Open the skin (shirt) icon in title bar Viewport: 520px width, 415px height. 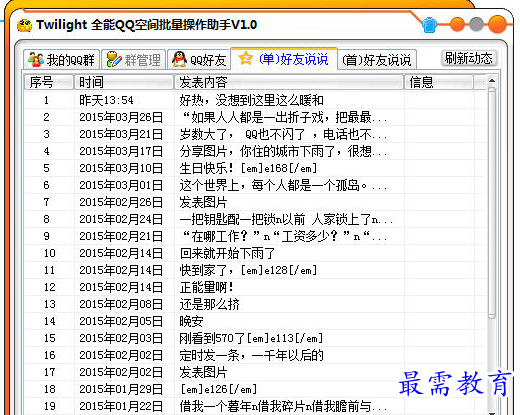(x=429, y=24)
